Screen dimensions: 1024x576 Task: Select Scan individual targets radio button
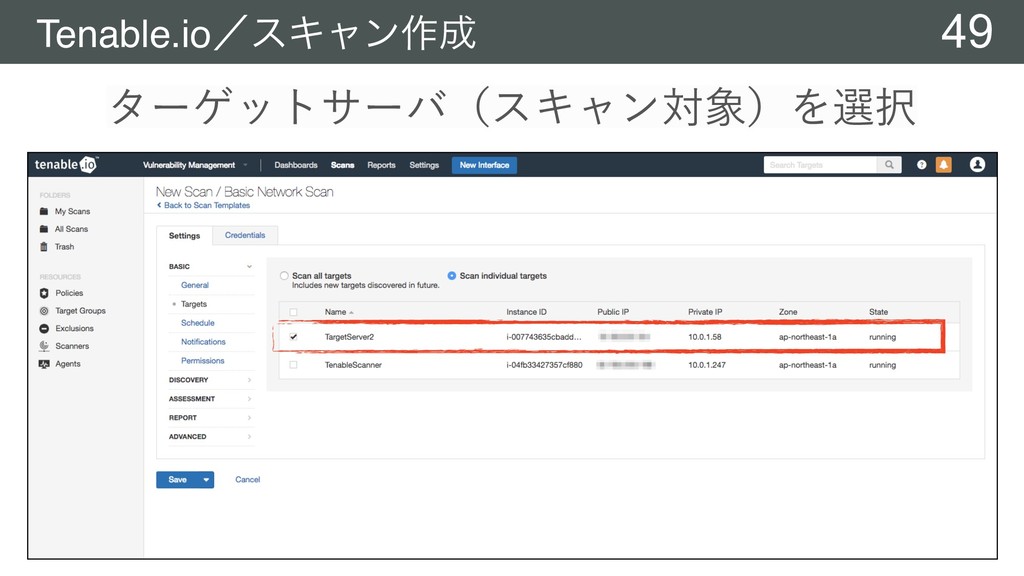(x=451, y=276)
